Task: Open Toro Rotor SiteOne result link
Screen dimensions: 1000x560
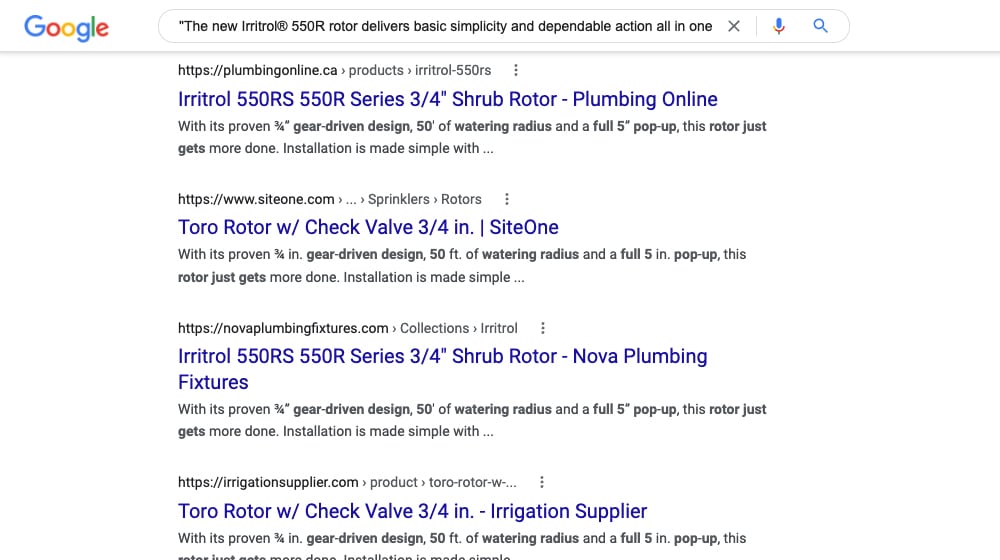Action: pos(368,228)
